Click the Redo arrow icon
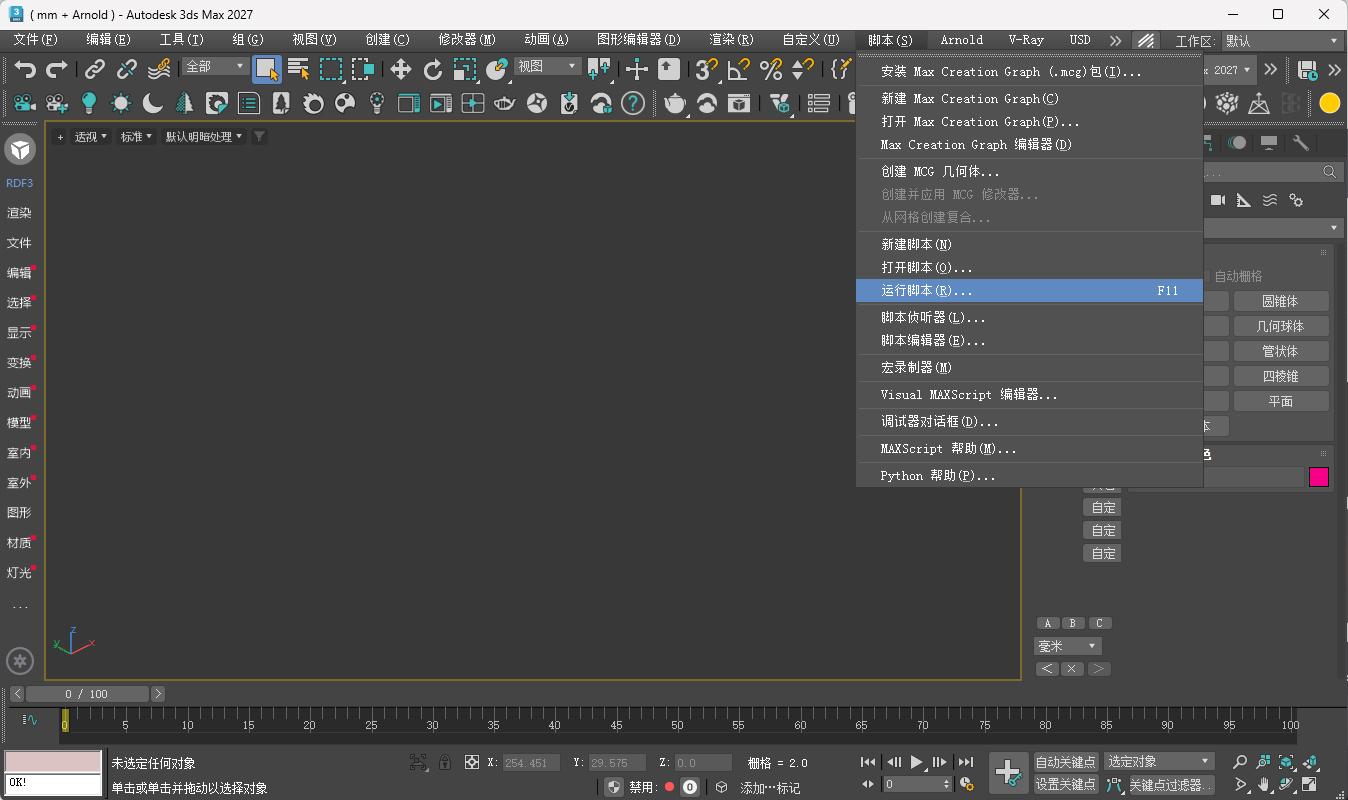Image resolution: width=1348 pixels, height=800 pixels. pyautogui.click(x=57, y=69)
